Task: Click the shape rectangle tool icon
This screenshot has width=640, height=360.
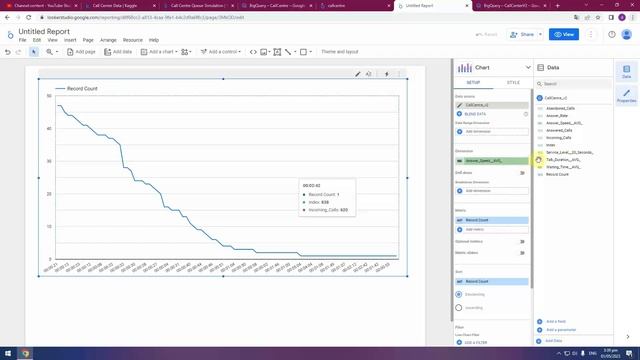Action: coord(303,52)
